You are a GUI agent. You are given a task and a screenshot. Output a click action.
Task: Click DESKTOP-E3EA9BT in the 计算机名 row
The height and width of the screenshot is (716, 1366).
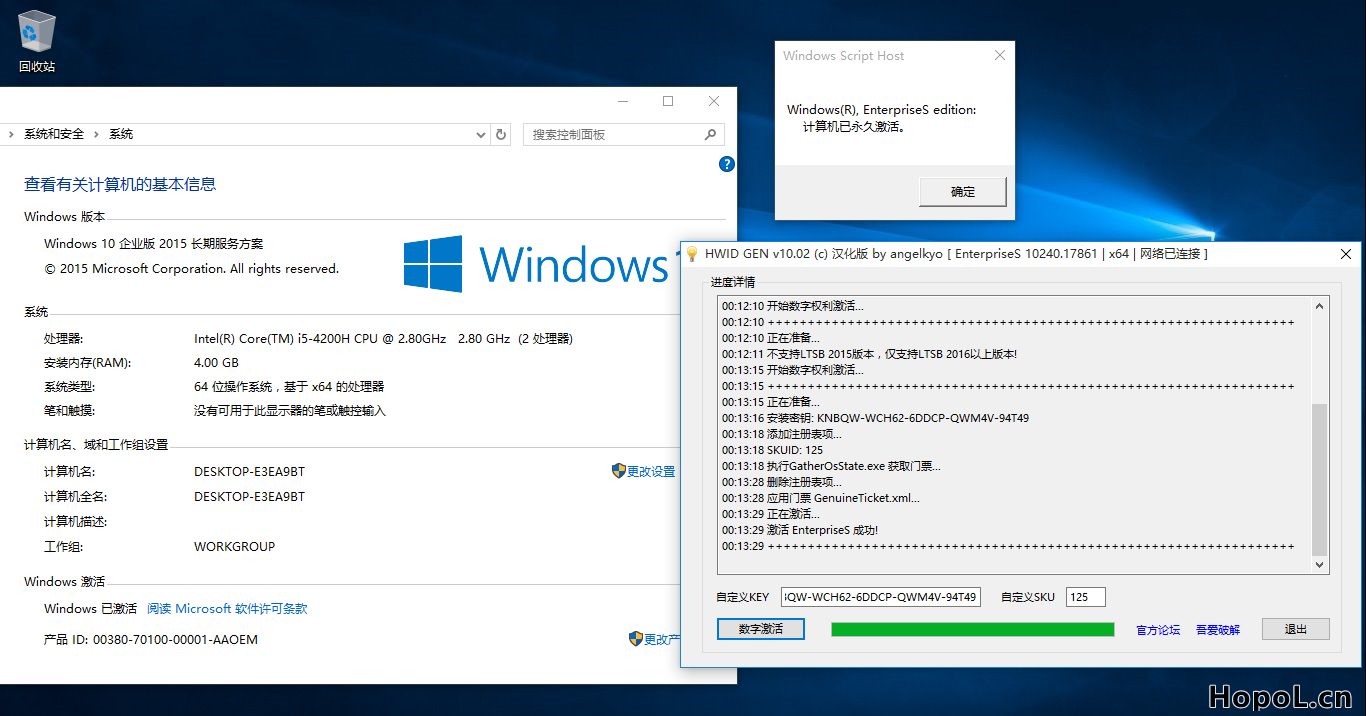point(249,472)
